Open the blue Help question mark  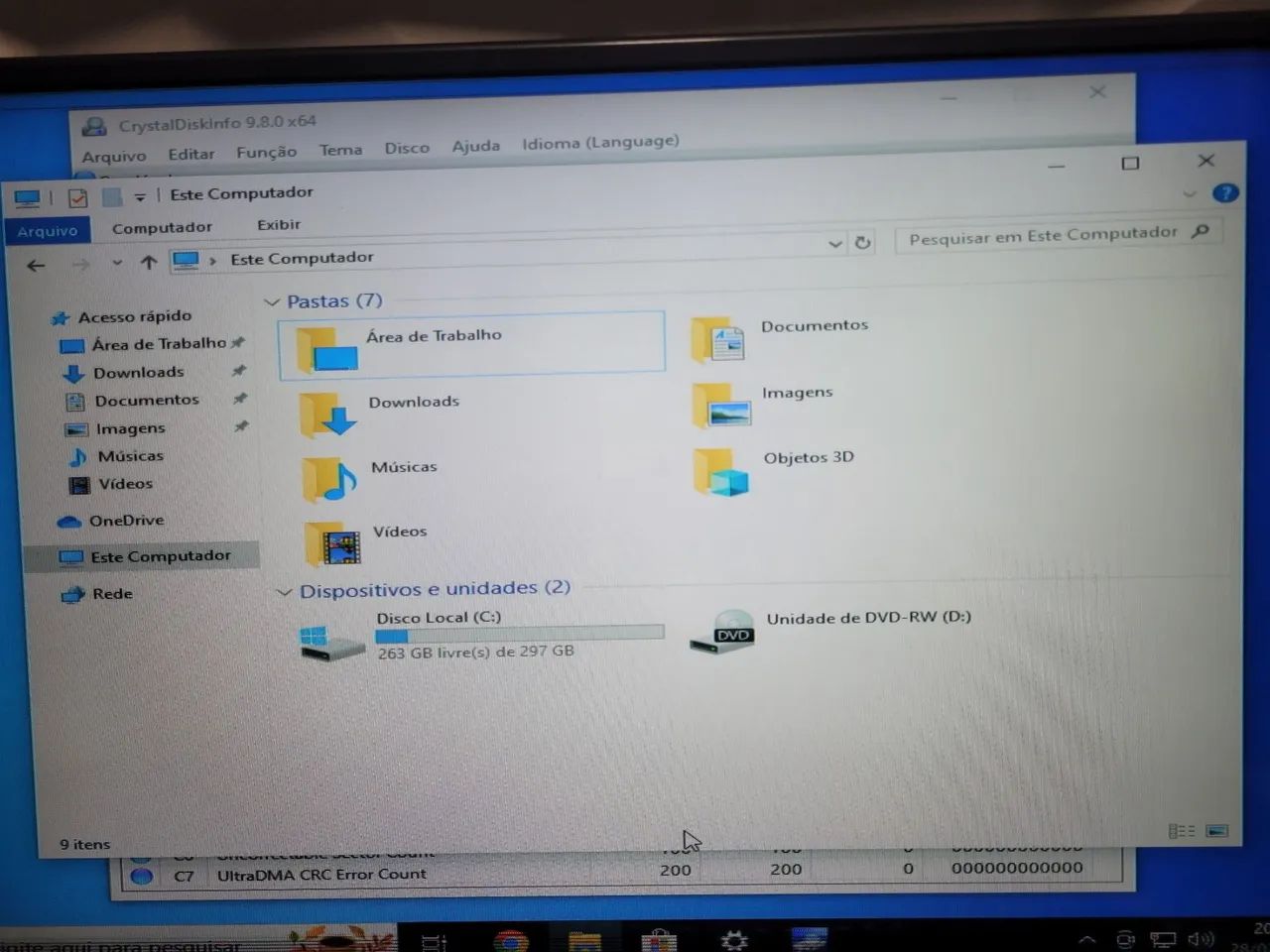tap(1225, 192)
